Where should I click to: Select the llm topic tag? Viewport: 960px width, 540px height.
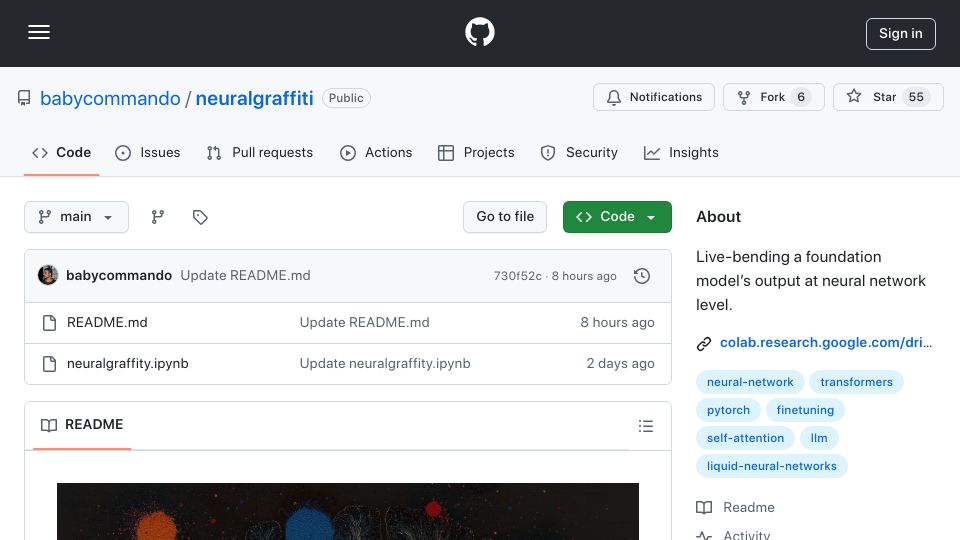pyautogui.click(x=819, y=438)
